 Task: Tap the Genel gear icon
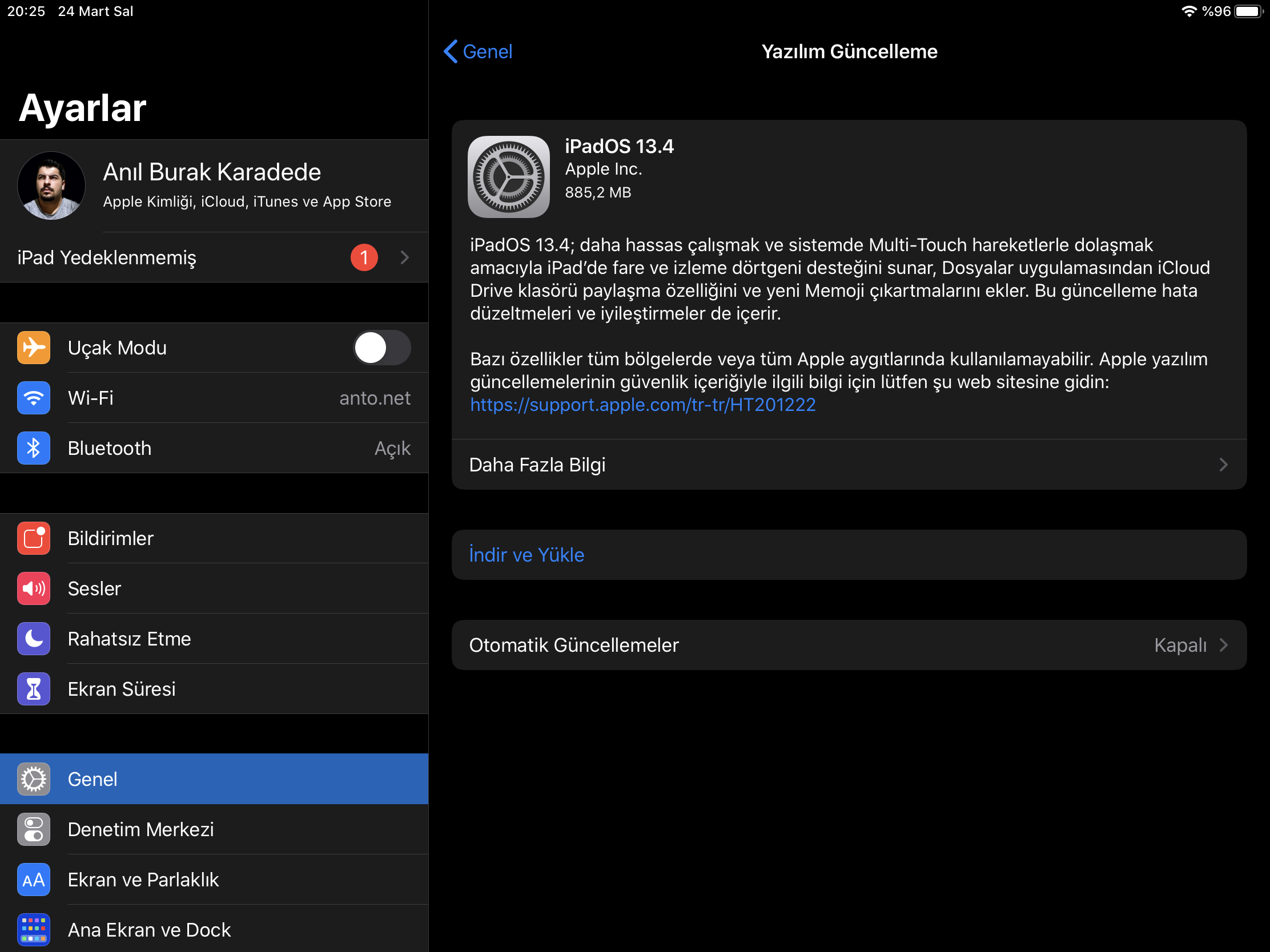pos(33,779)
